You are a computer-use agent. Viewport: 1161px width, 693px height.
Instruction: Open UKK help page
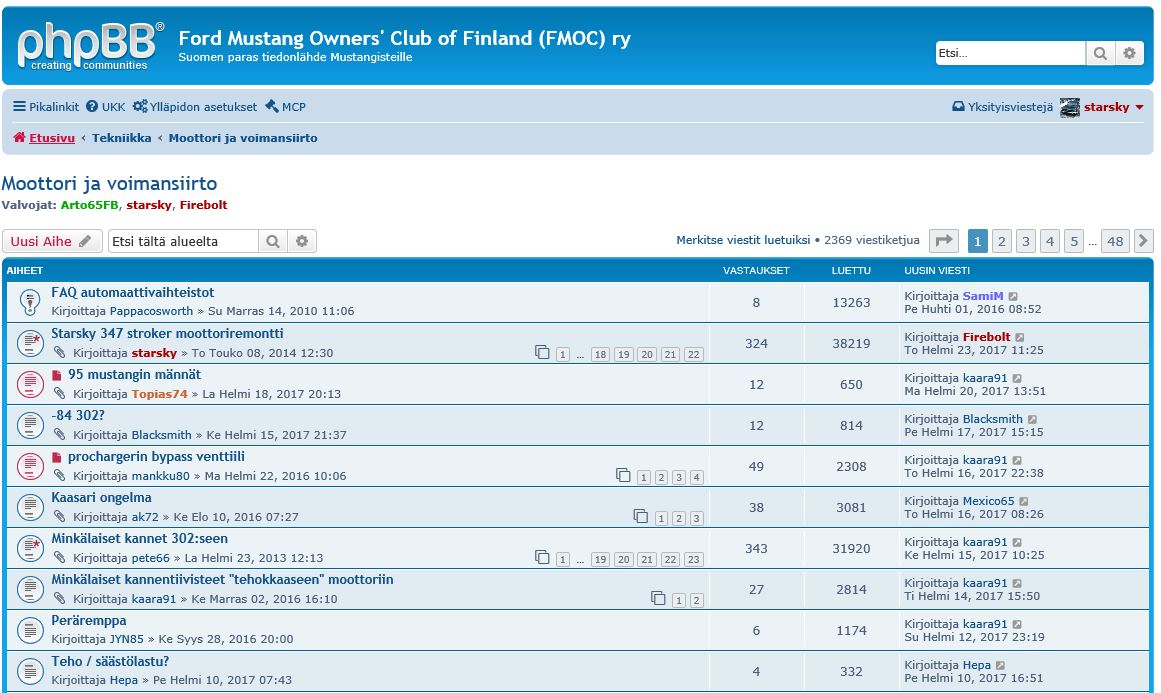[x=105, y=107]
